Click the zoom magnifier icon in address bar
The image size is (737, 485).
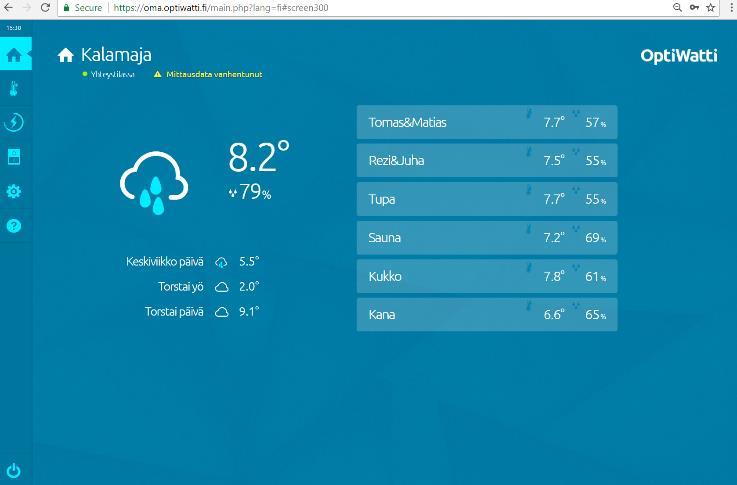pyautogui.click(x=677, y=8)
